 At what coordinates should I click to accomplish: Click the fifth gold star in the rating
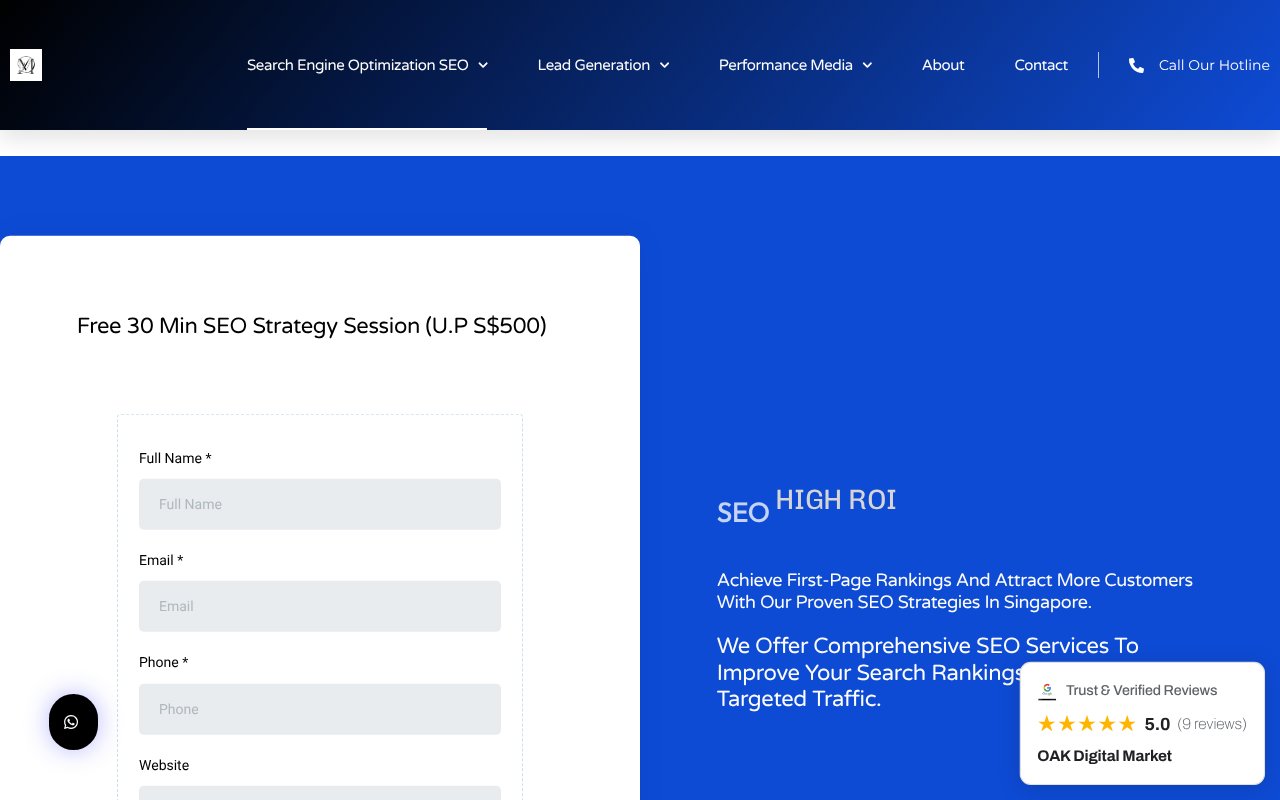[x=1126, y=723]
